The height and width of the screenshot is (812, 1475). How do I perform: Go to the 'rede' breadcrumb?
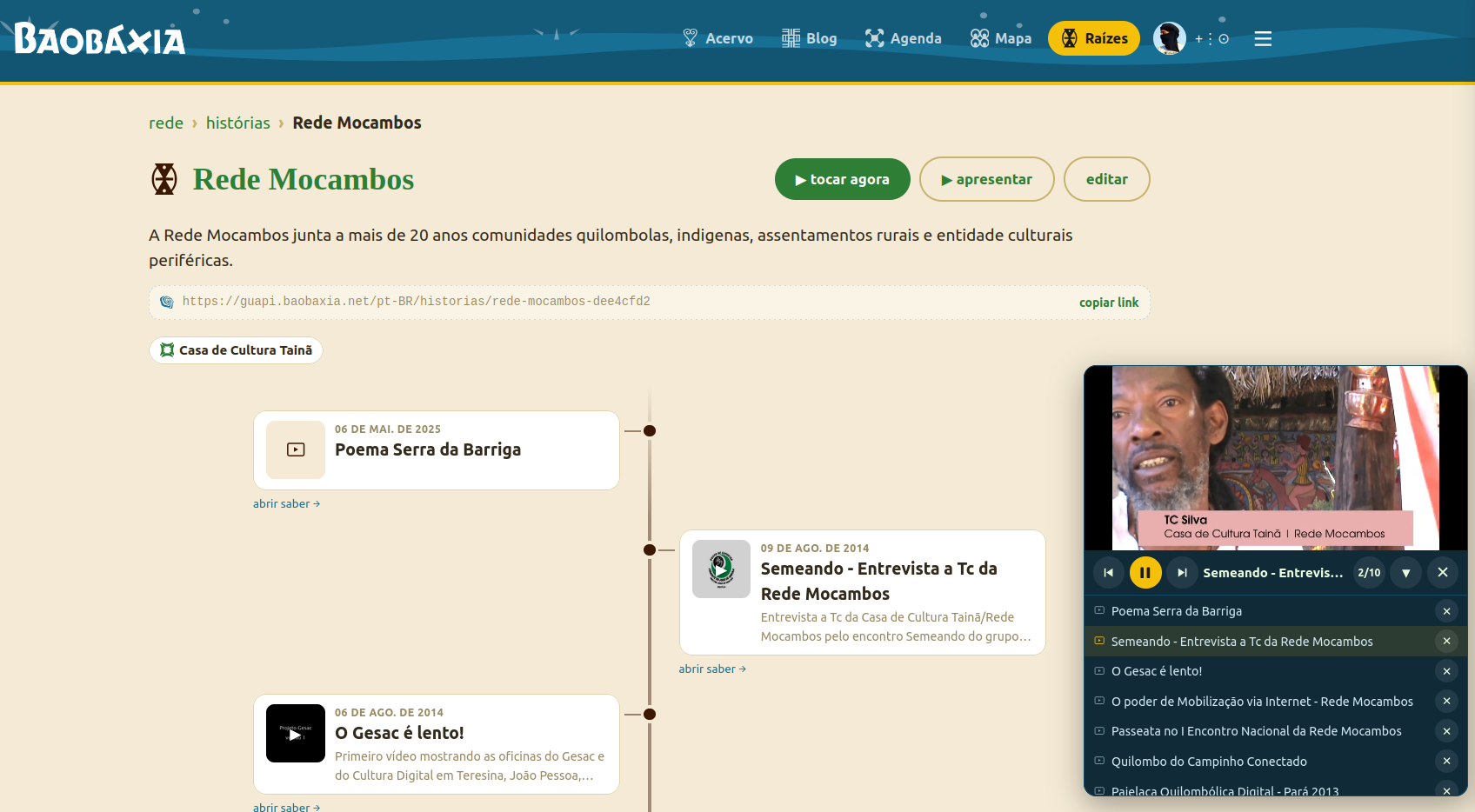tap(166, 123)
